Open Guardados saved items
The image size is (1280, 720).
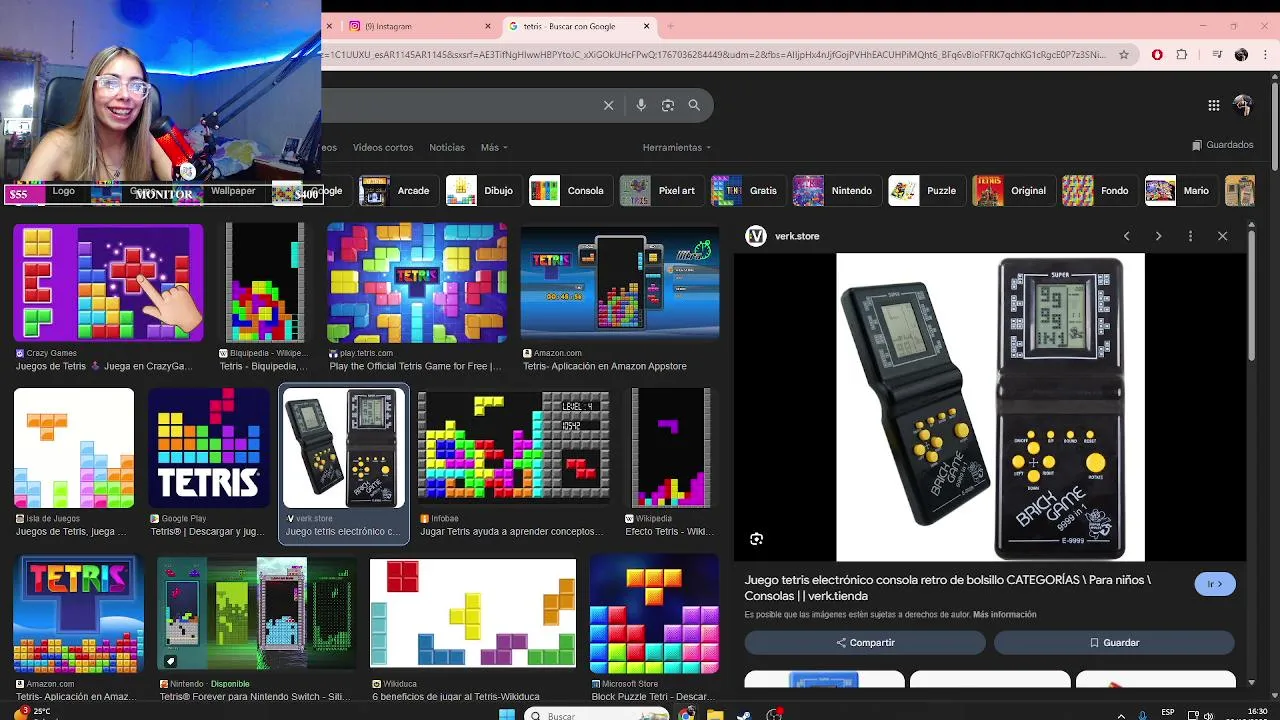[1222, 145]
